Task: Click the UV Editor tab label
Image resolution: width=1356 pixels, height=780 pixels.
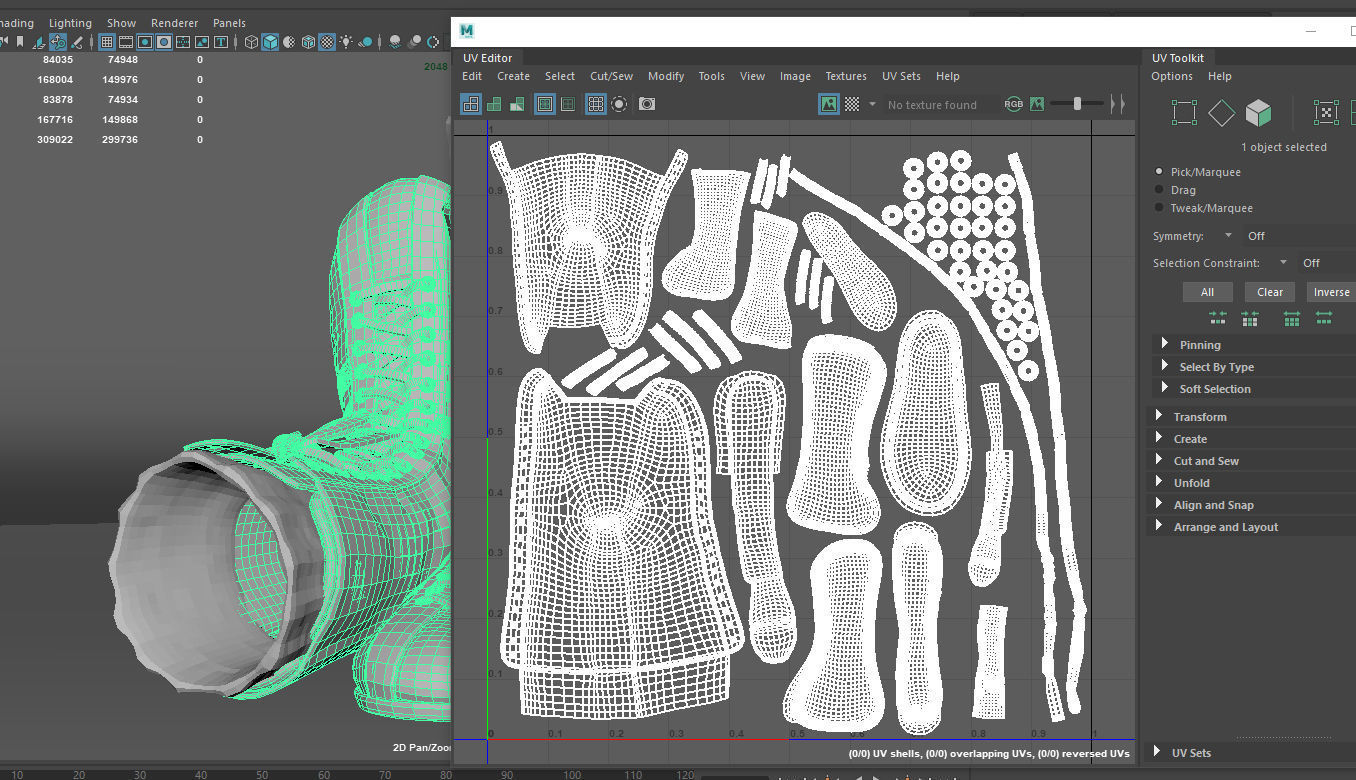Action: coord(488,58)
